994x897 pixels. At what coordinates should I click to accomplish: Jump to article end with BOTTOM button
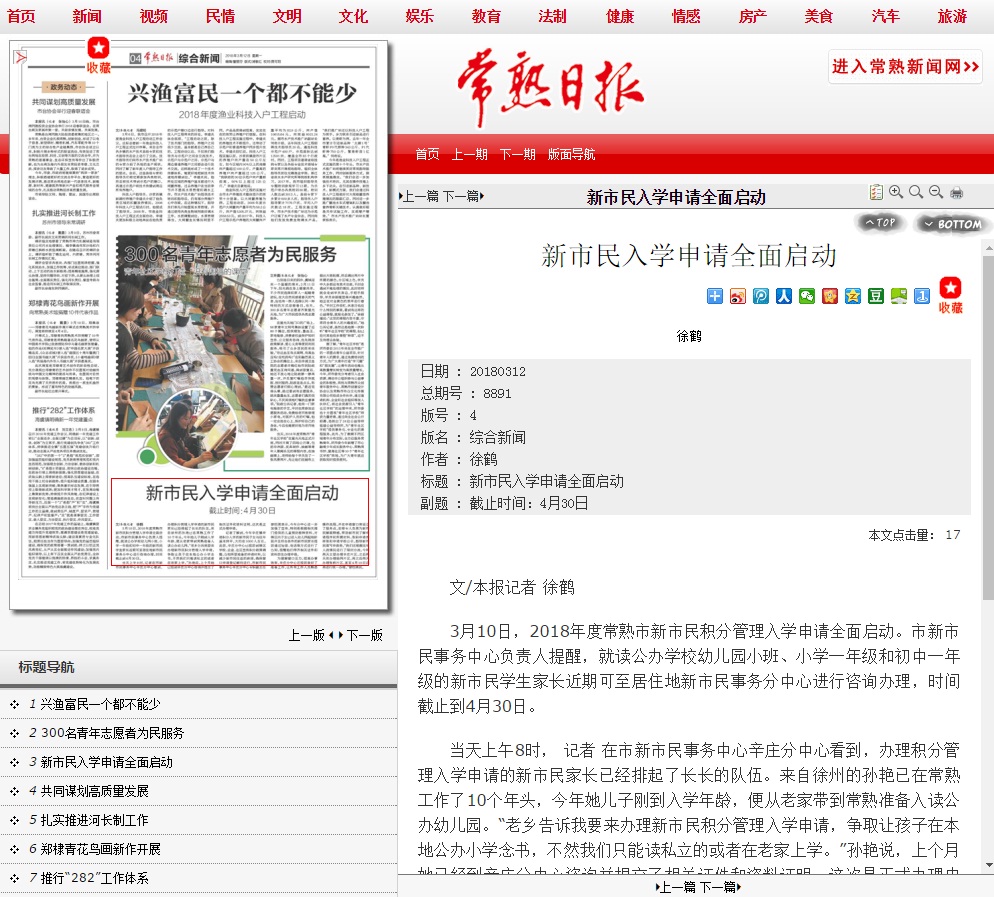click(x=952, y=224)
